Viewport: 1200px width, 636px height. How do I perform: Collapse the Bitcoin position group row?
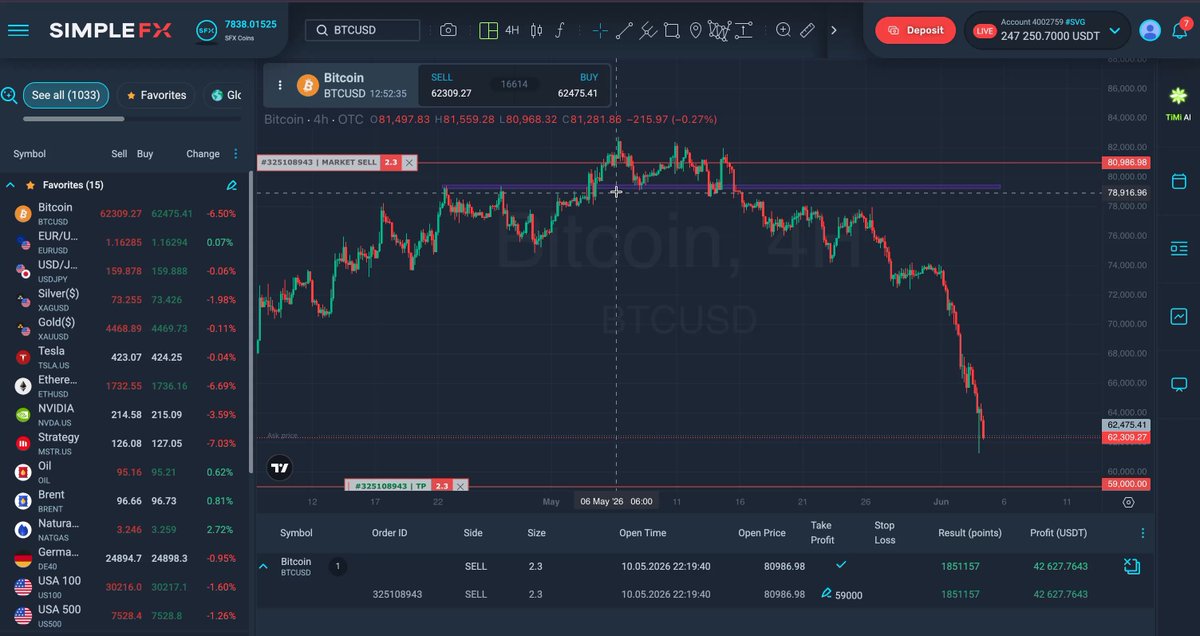(x=264, y=566)
